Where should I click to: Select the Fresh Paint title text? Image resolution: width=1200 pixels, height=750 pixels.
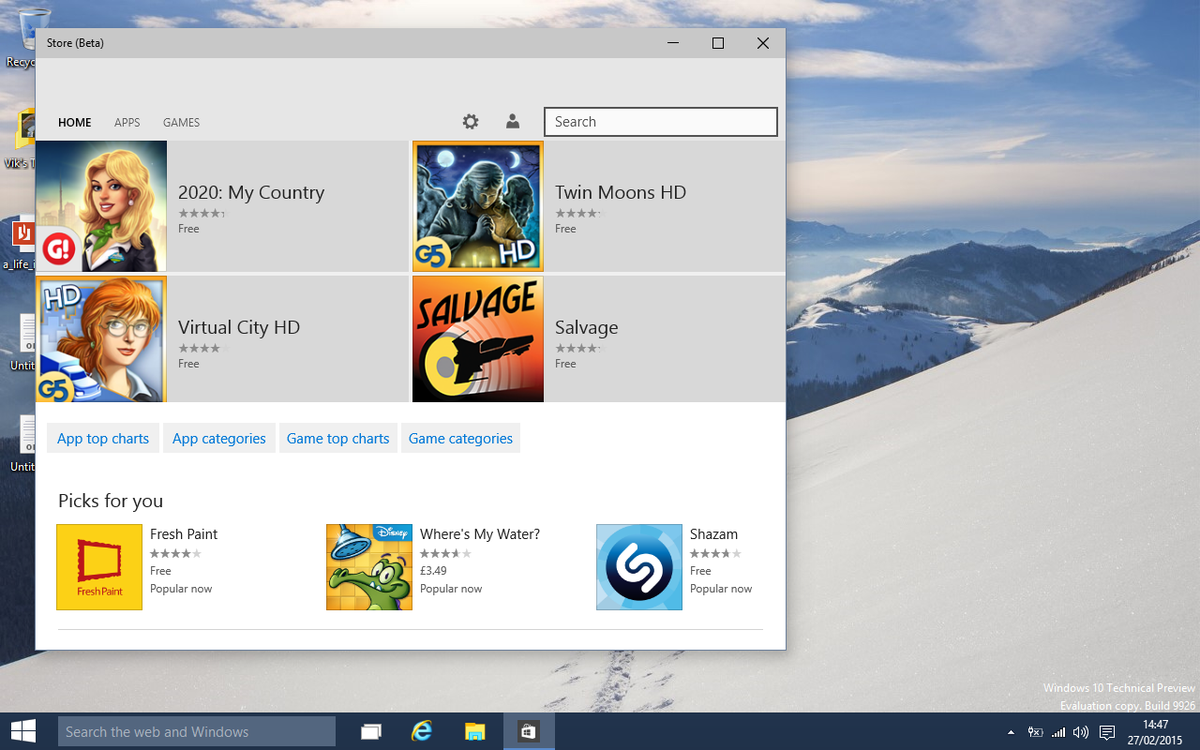[x=184, y=534]
